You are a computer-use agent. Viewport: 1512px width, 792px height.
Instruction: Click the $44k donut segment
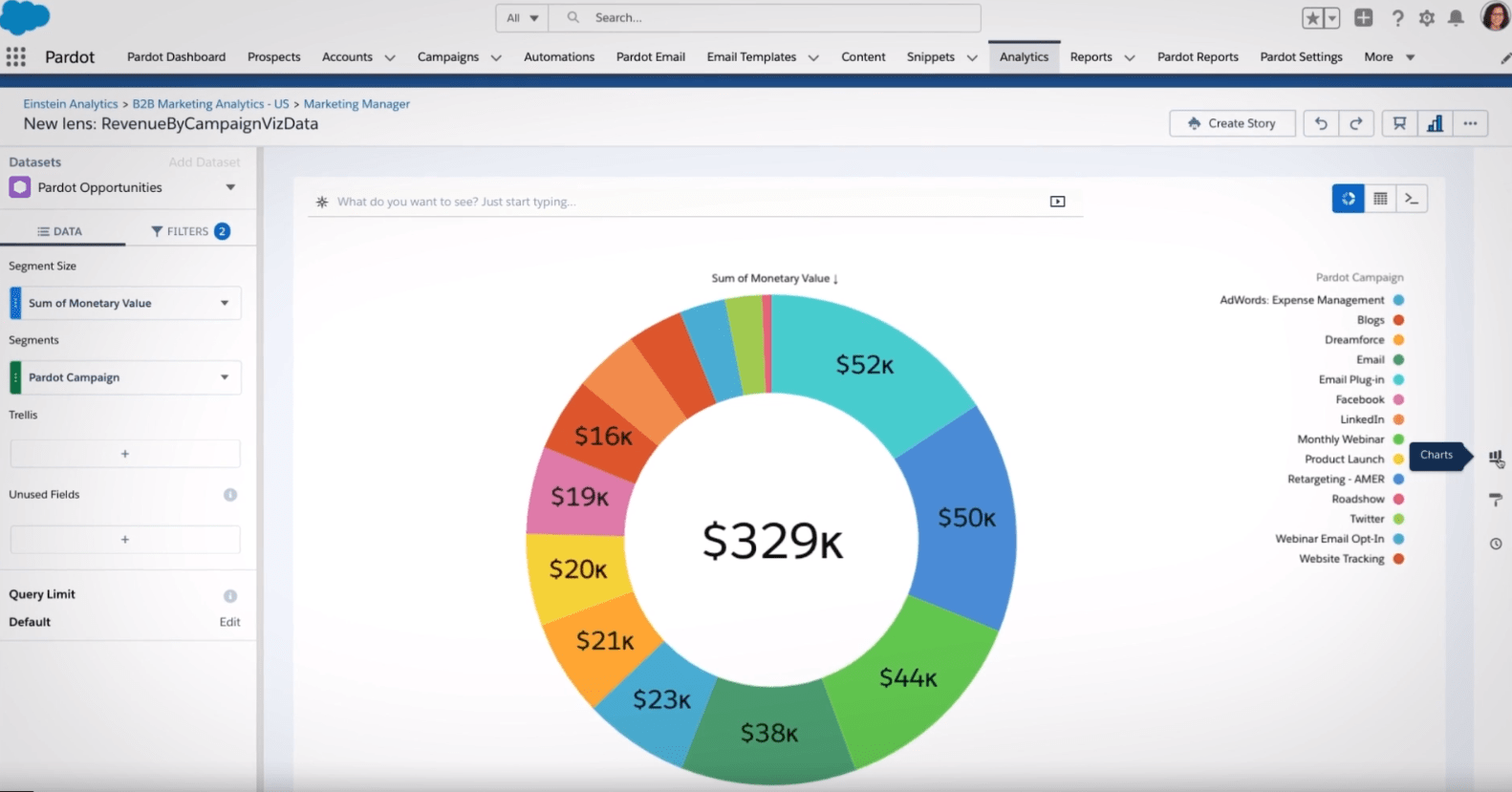pos(908,678)
